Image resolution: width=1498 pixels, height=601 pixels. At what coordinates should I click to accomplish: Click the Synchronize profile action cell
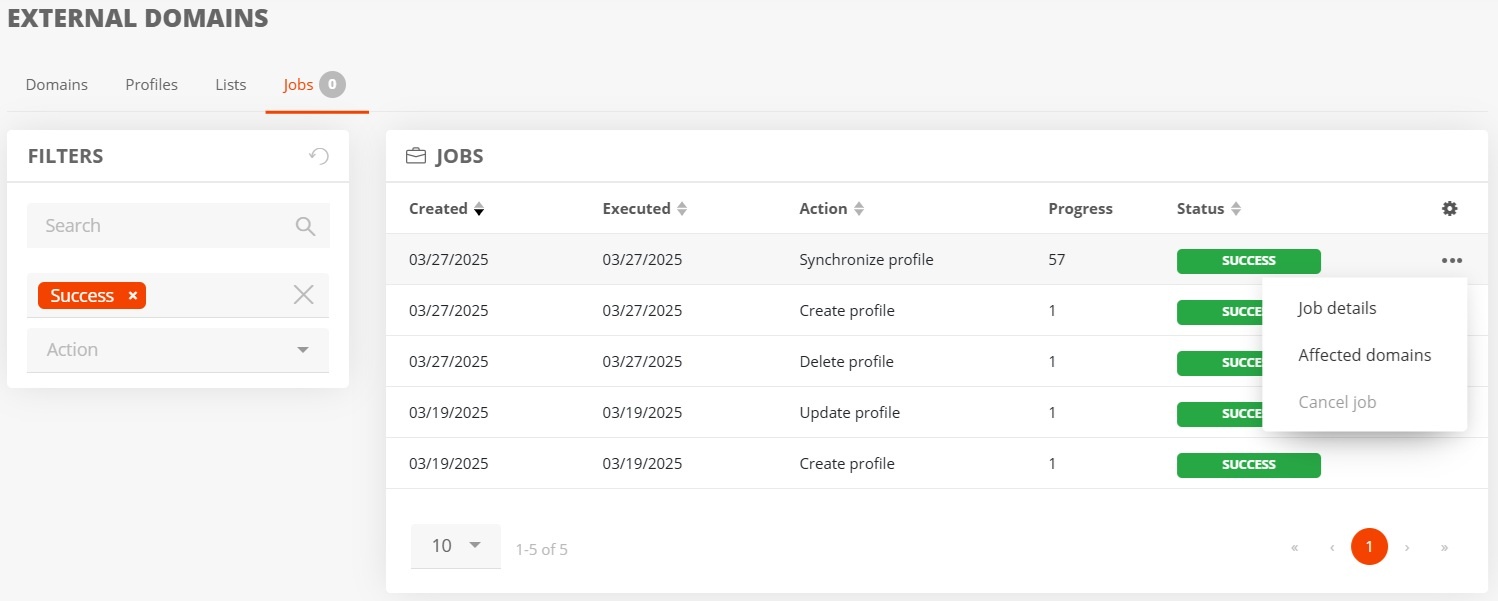866,260
